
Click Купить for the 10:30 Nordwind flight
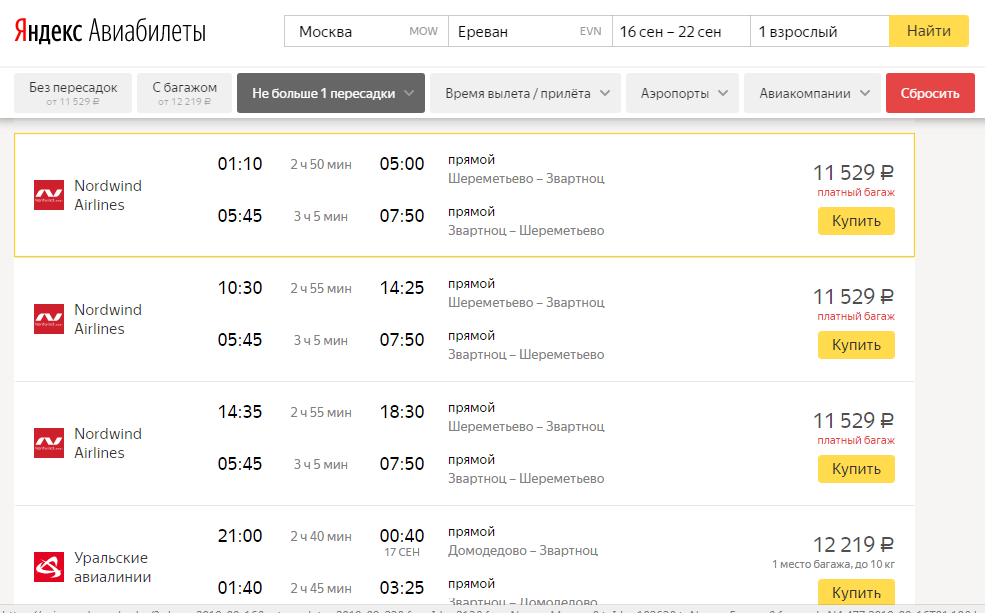(x=856, y=345)
